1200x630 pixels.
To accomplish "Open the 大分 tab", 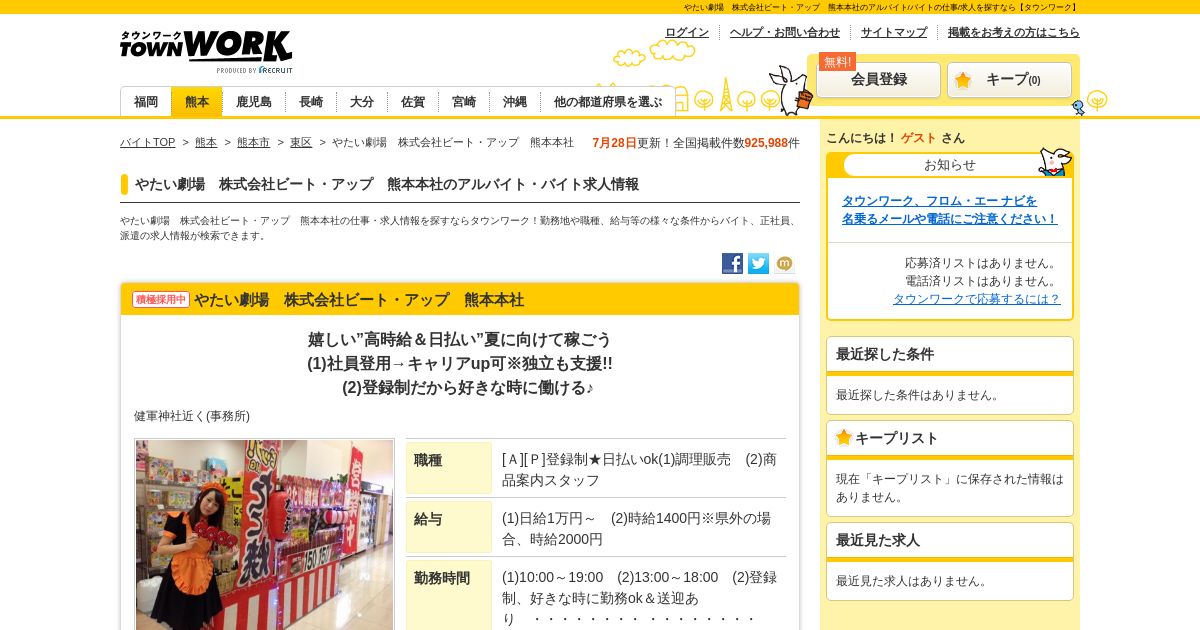I will (362, 102).
